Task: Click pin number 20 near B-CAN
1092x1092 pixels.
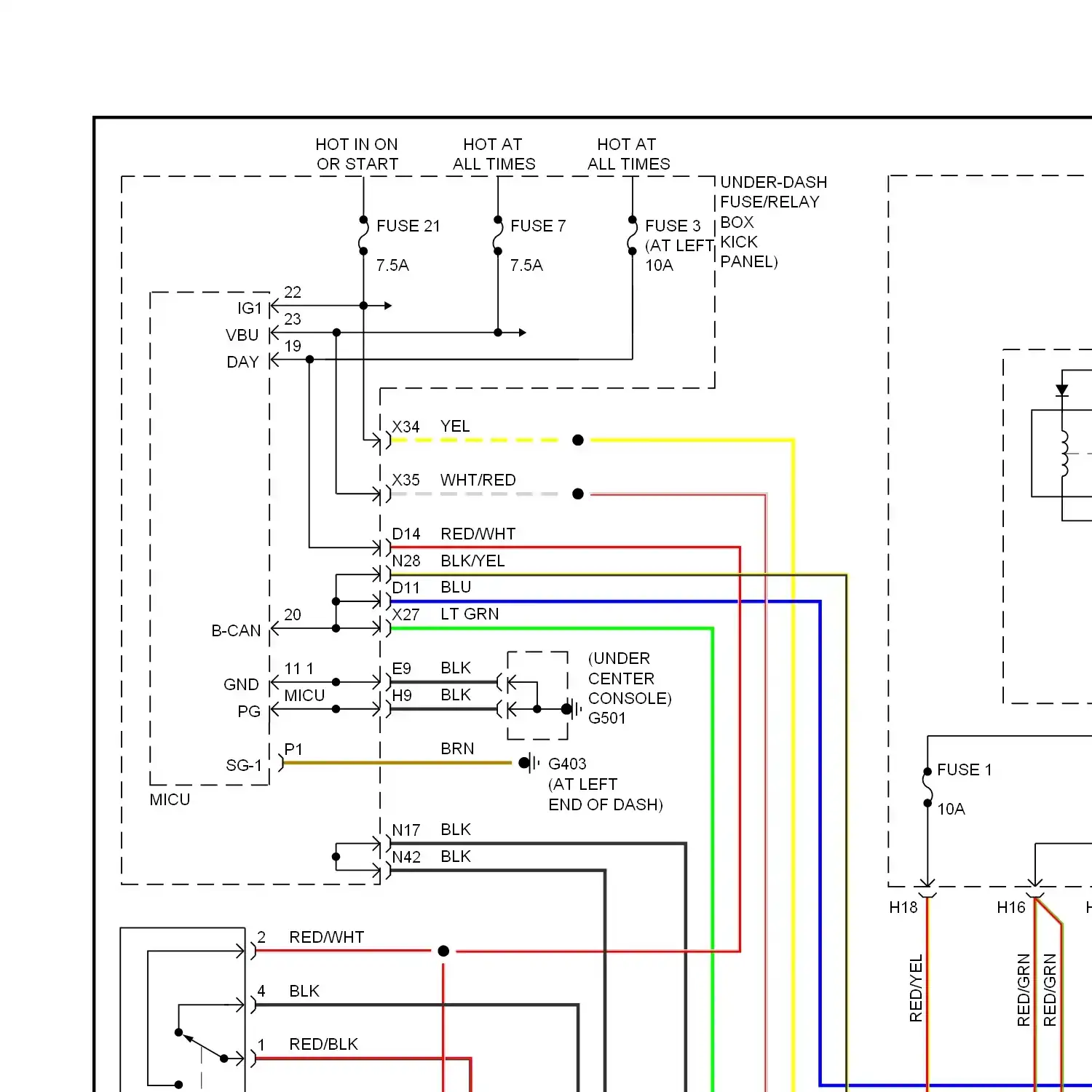Action: tap(293, 614)
